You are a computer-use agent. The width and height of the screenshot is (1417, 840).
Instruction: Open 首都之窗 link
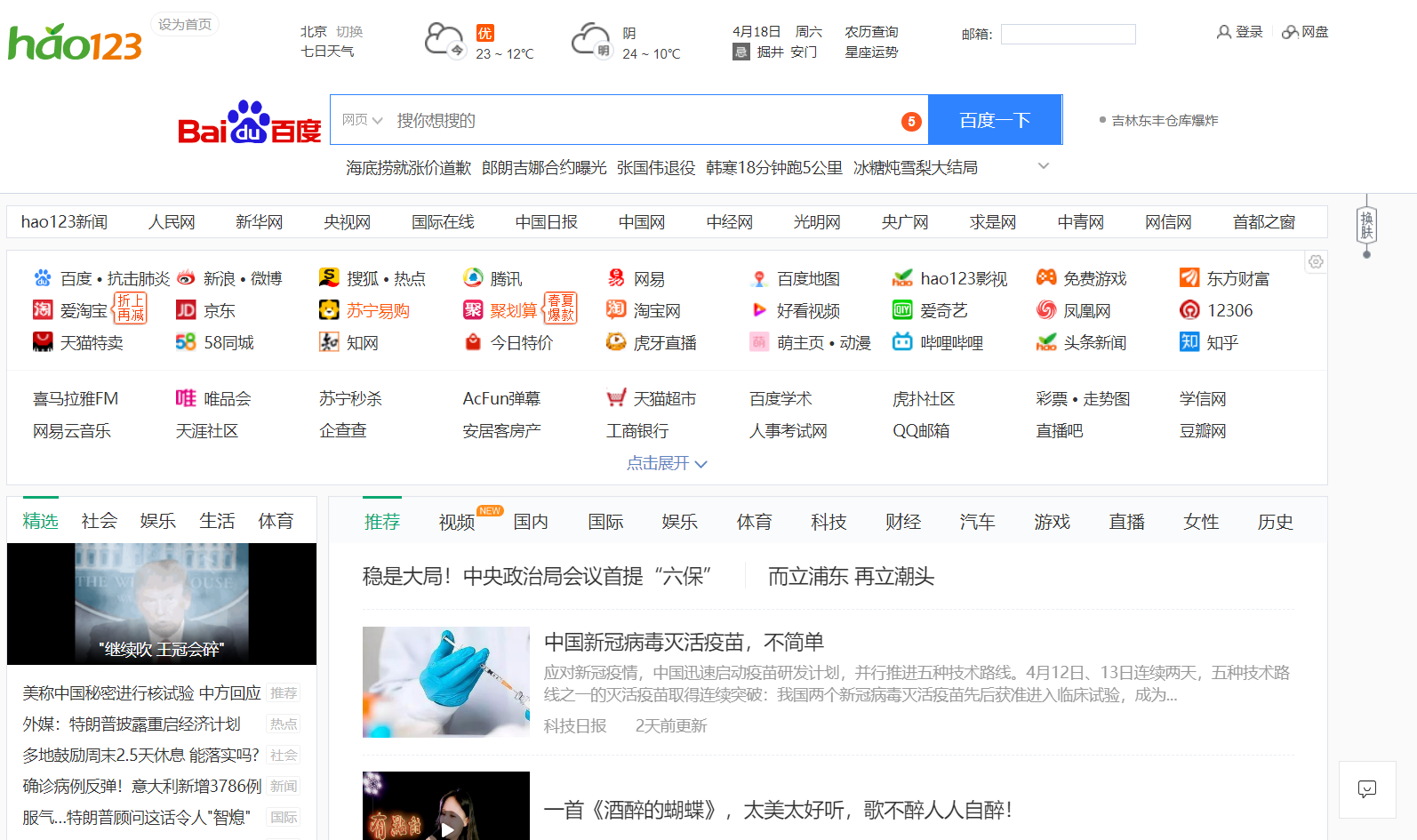(1264, 222)
